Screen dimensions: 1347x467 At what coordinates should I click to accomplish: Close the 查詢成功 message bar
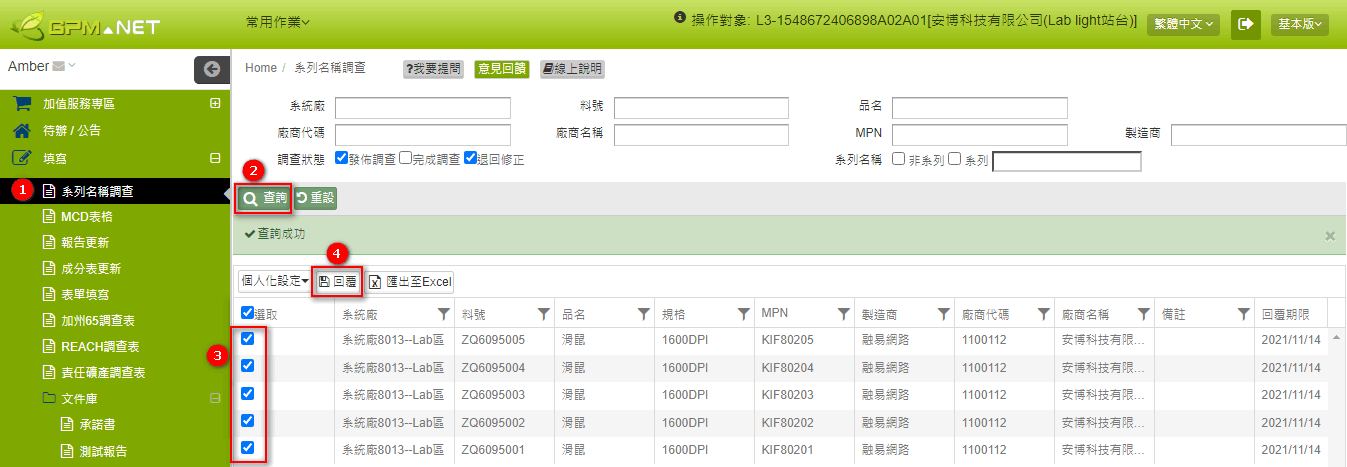(x=1329, y=236)
